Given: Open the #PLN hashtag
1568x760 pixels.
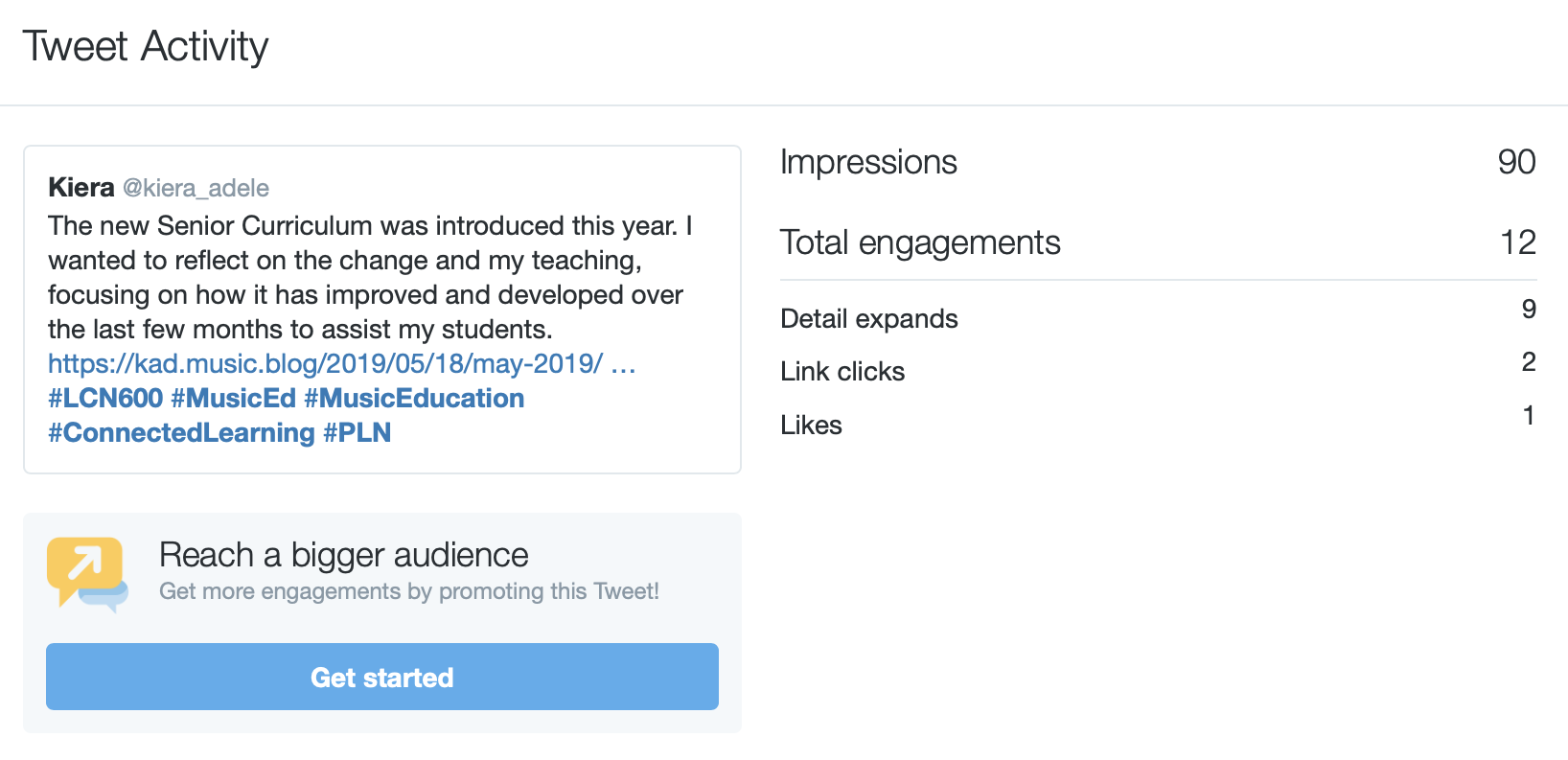Looking at the screenshot, I should tap(357, 433).
